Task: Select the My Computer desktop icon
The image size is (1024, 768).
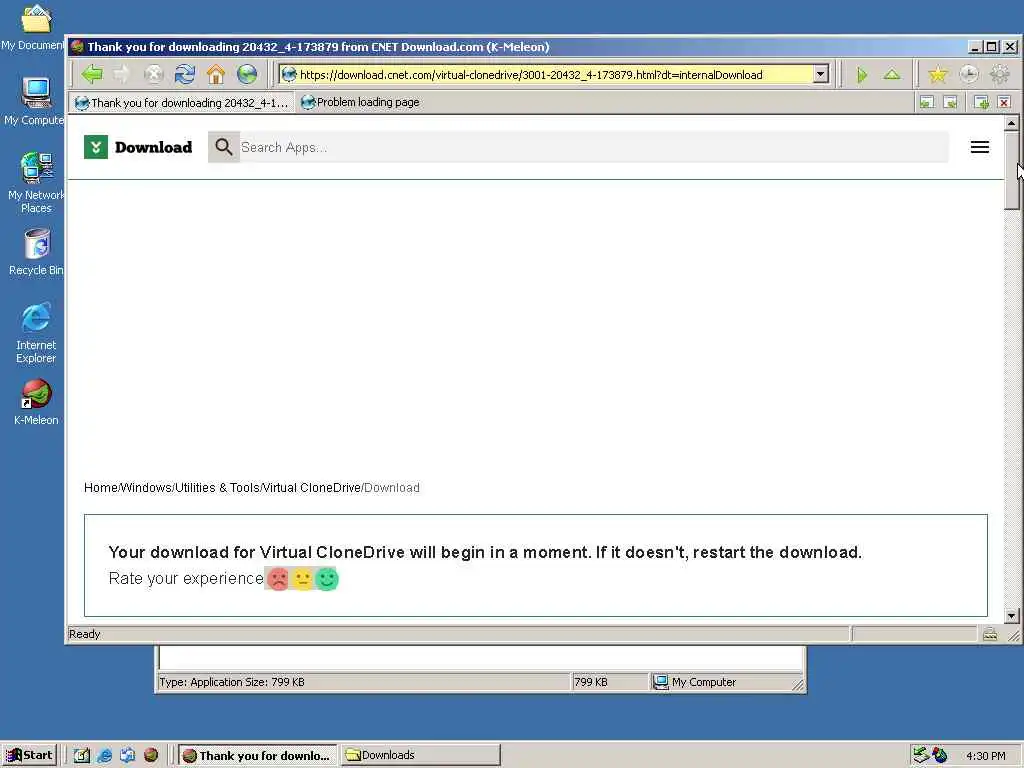Action: click(x=35, y=101)
